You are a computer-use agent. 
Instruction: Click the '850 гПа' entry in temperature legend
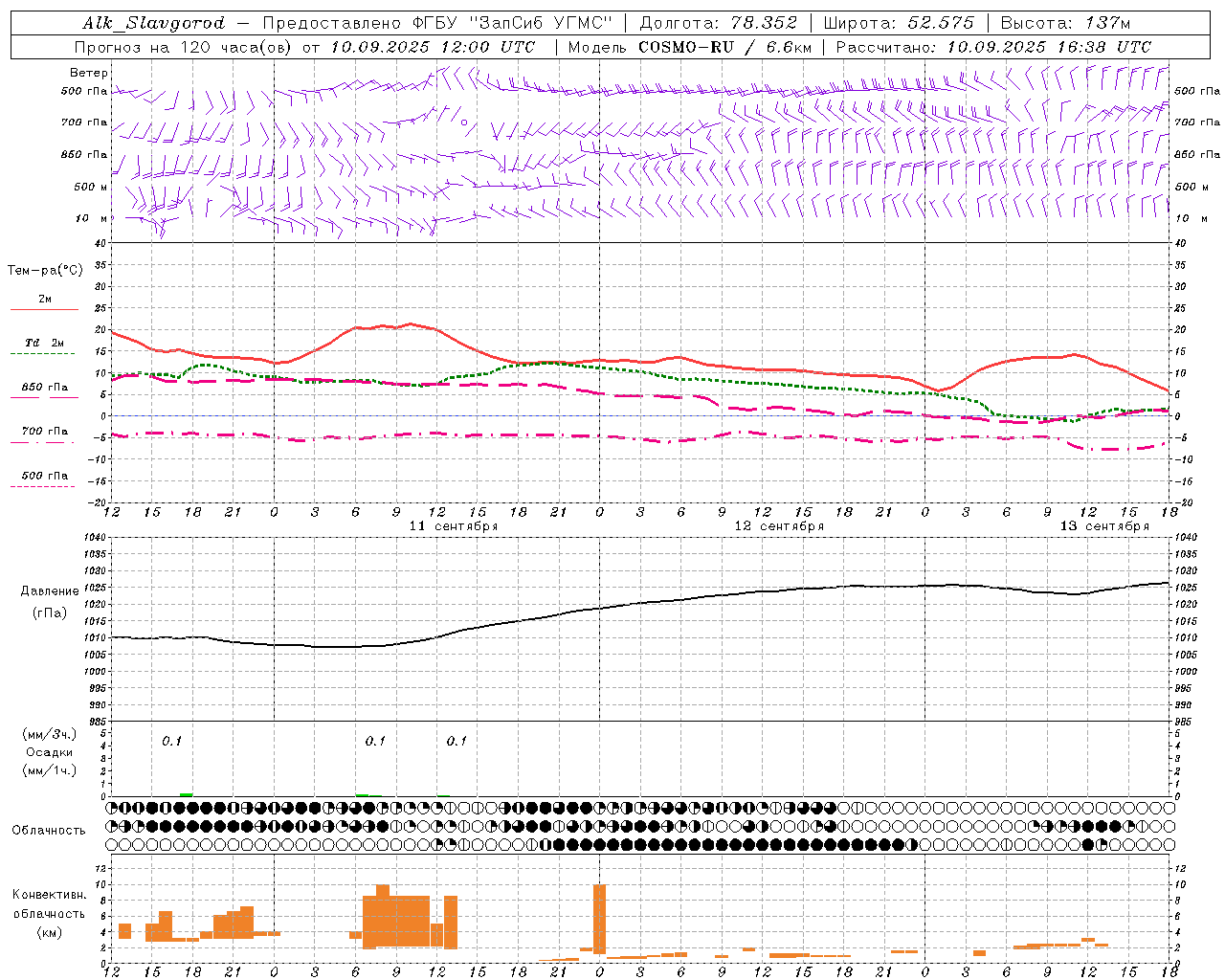[x=45, y=388]
